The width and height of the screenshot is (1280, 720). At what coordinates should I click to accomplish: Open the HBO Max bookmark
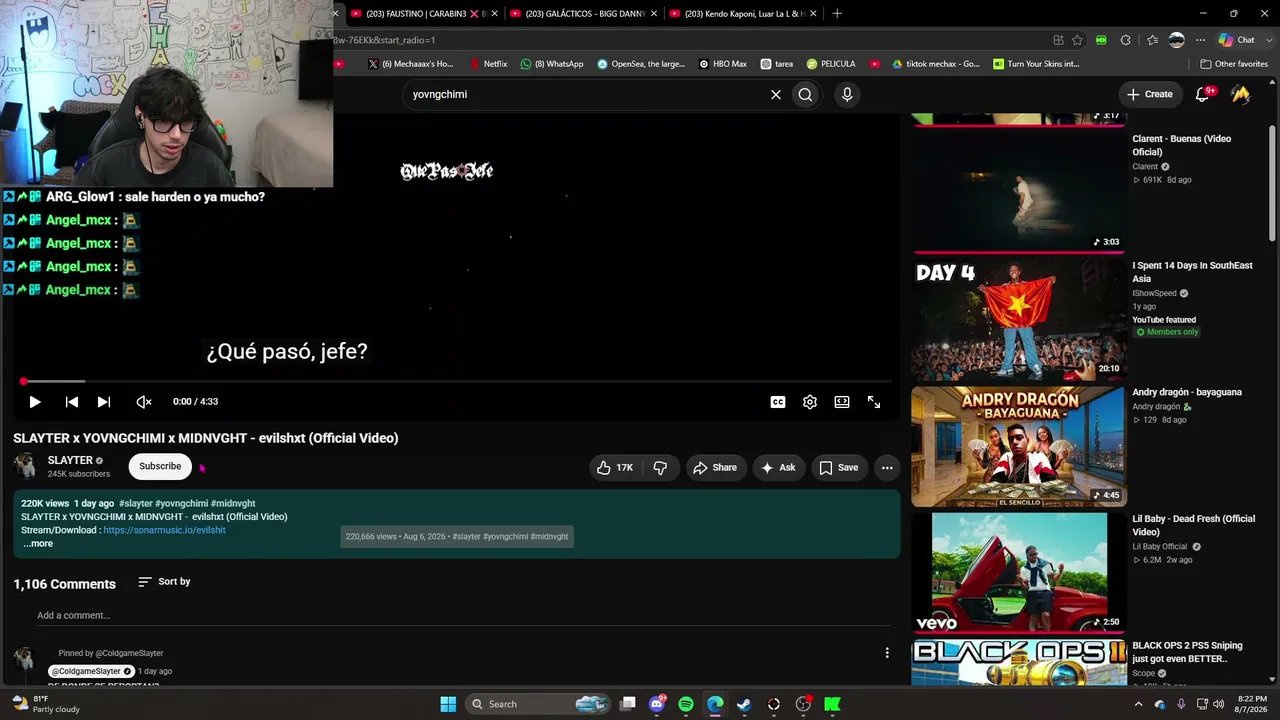coord(723,64)
